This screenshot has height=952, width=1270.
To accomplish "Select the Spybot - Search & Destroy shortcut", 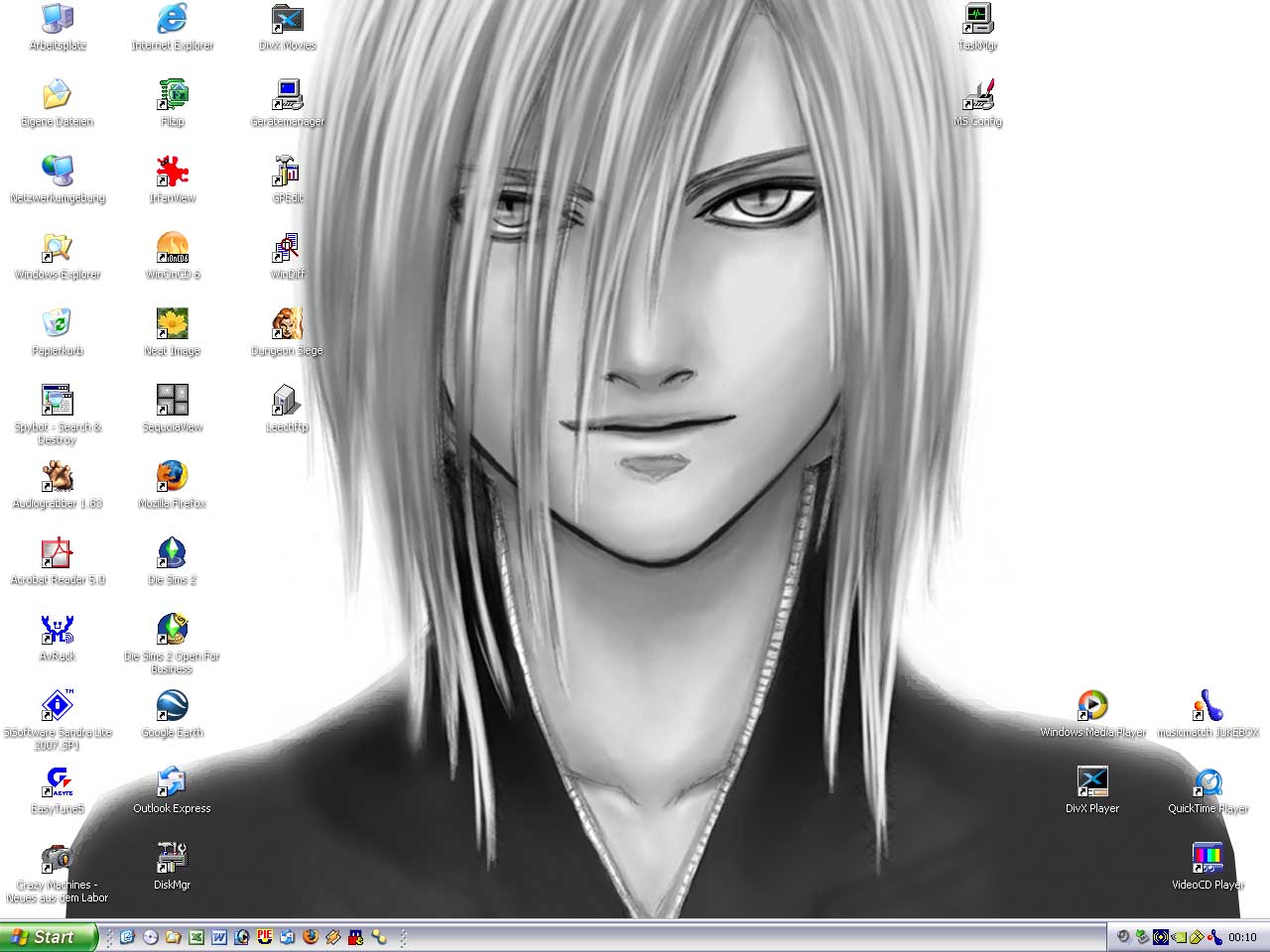I will 58,415.
